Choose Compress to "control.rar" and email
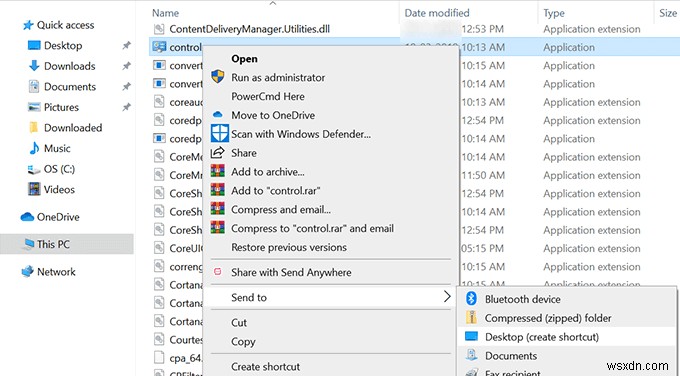 click(313, 229)
